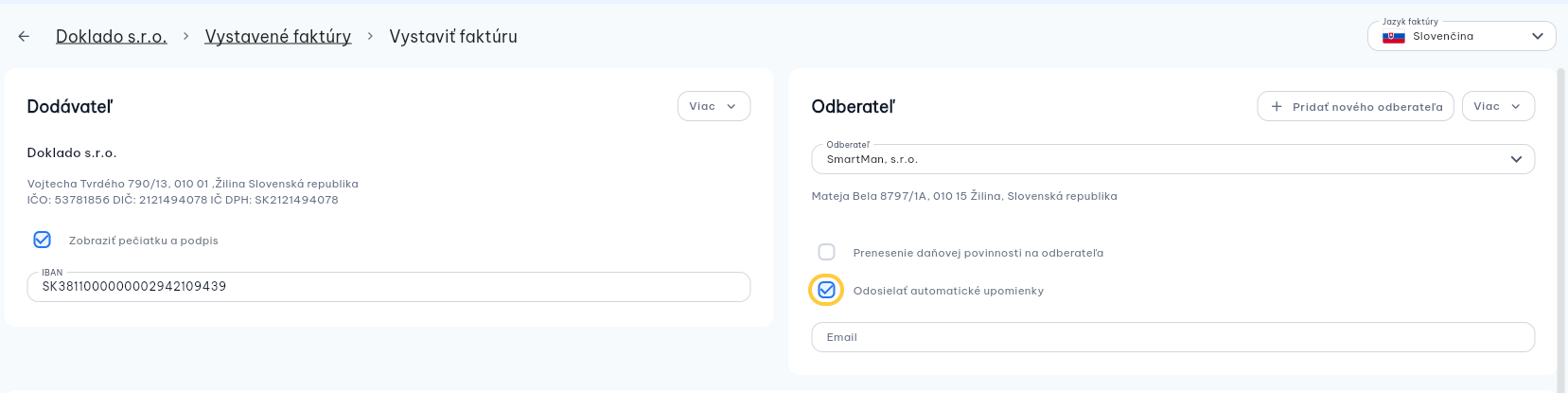Click the Slovak flag icon

point(1393,37)
